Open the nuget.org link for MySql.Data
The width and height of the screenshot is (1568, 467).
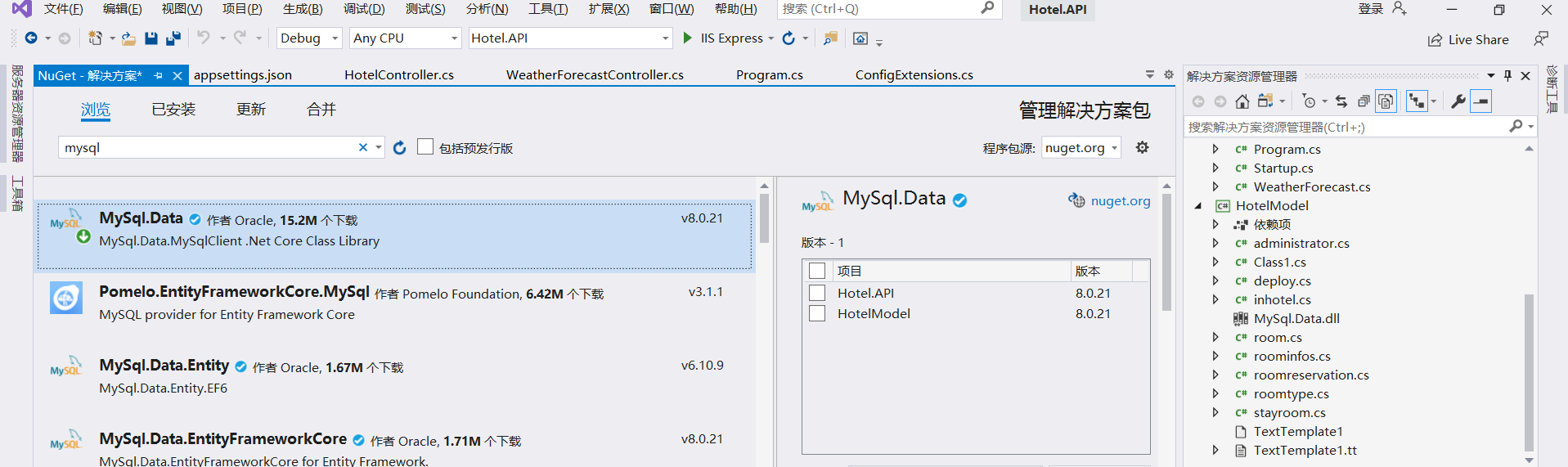click(x=1121, y=200)
